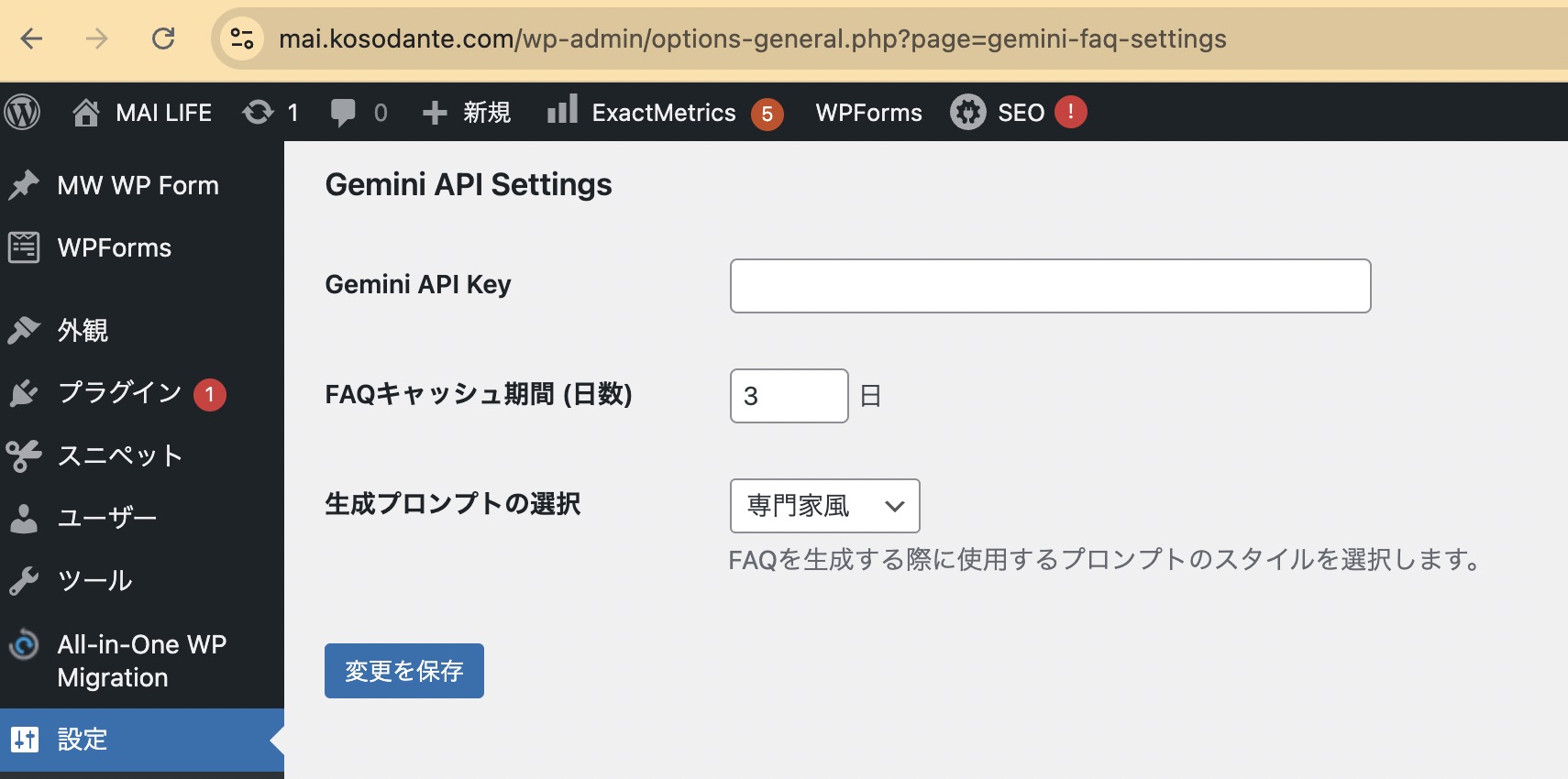Click the SEO gear icon
Viewport: 1568px width, 779px height.
968,112
